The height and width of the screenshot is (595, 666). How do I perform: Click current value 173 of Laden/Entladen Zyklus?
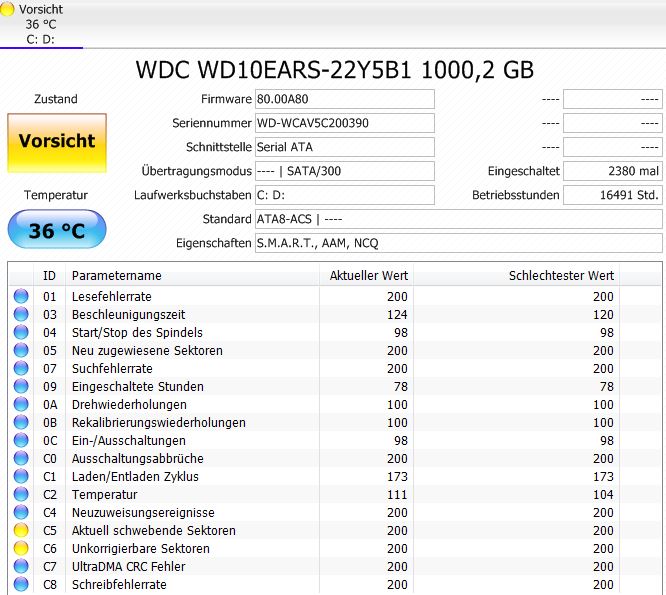pos(397,477)
